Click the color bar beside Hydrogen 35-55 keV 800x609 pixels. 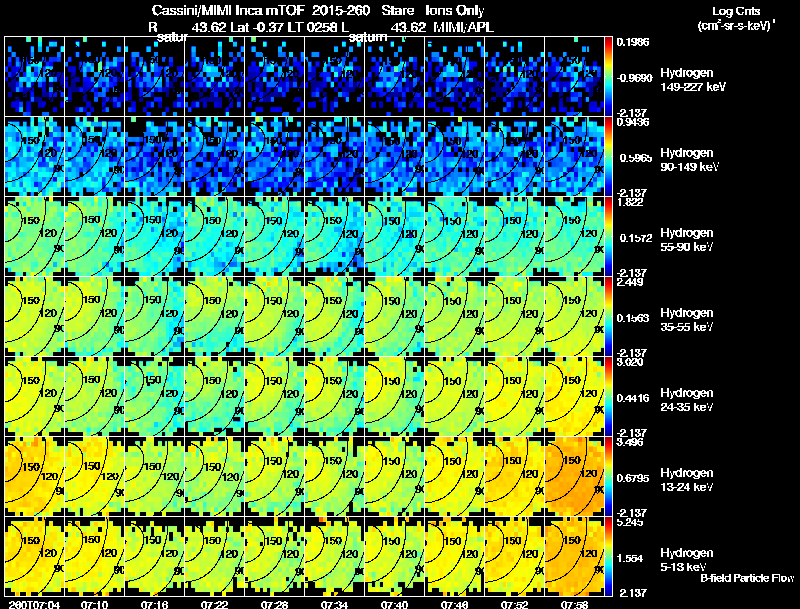tap(608, 316)
